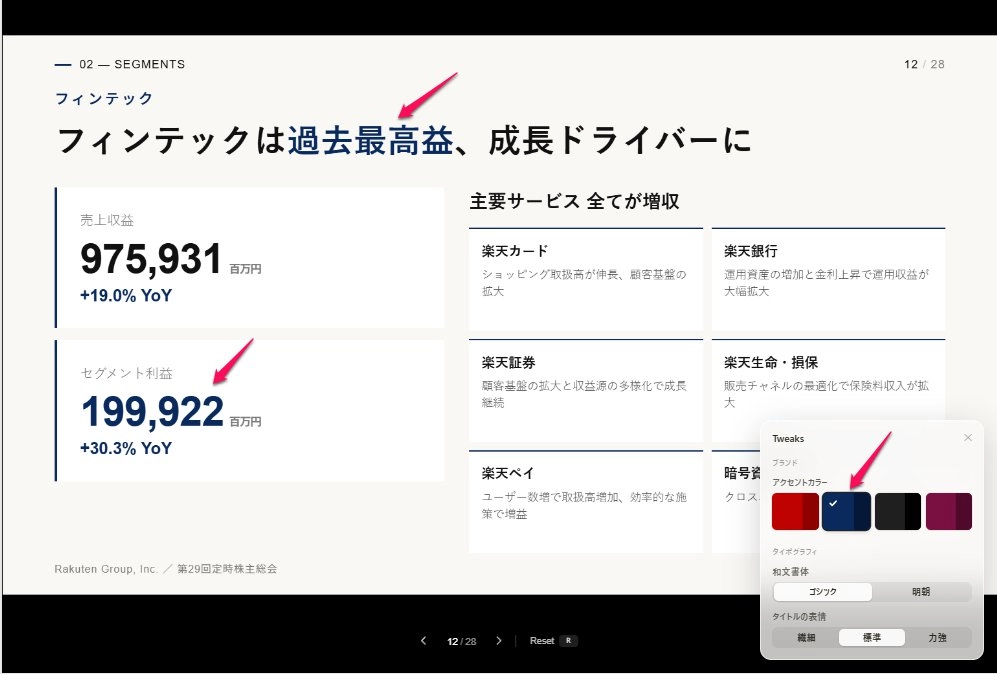Screen dimensions: 997x674
Task: Click the アクセントカラー label in Tweaks
Action: [800, 483]
